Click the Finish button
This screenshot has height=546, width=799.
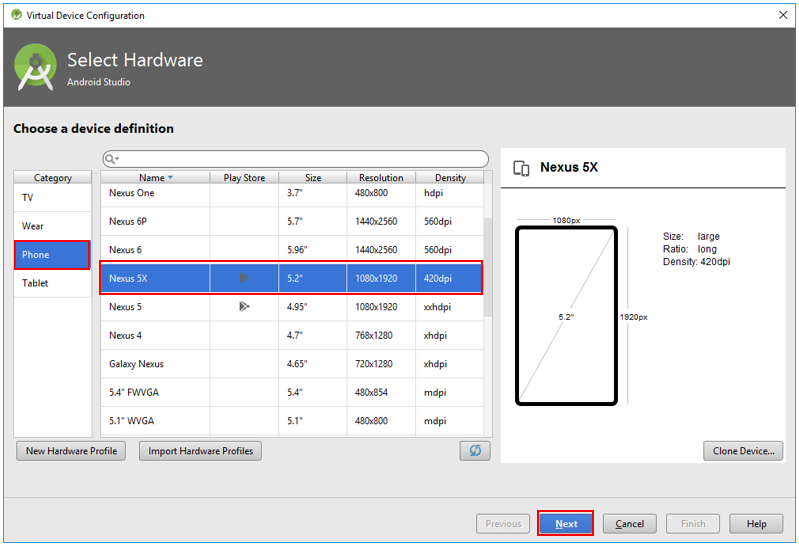click(693, 524)
